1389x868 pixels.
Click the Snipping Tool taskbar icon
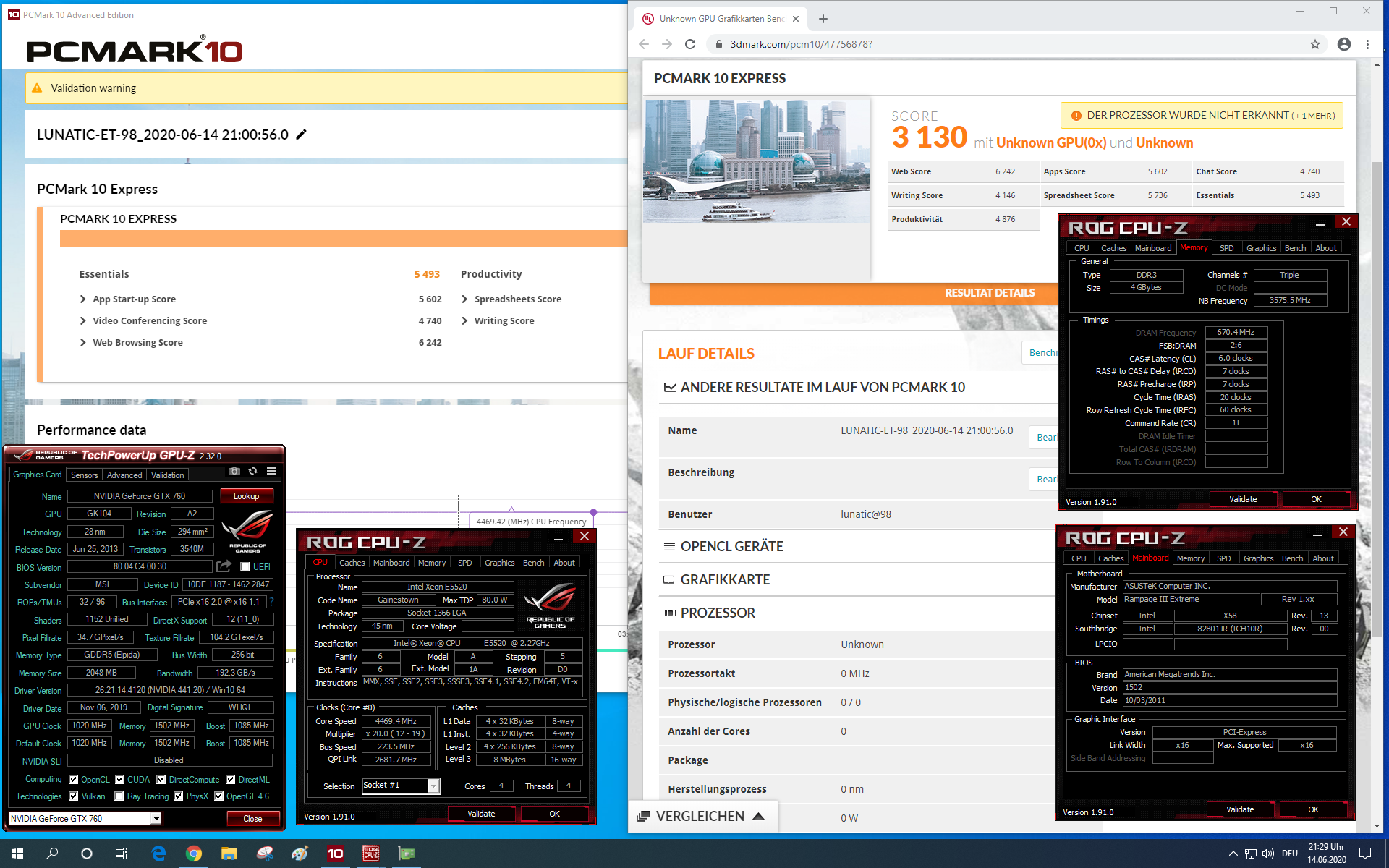265,854
